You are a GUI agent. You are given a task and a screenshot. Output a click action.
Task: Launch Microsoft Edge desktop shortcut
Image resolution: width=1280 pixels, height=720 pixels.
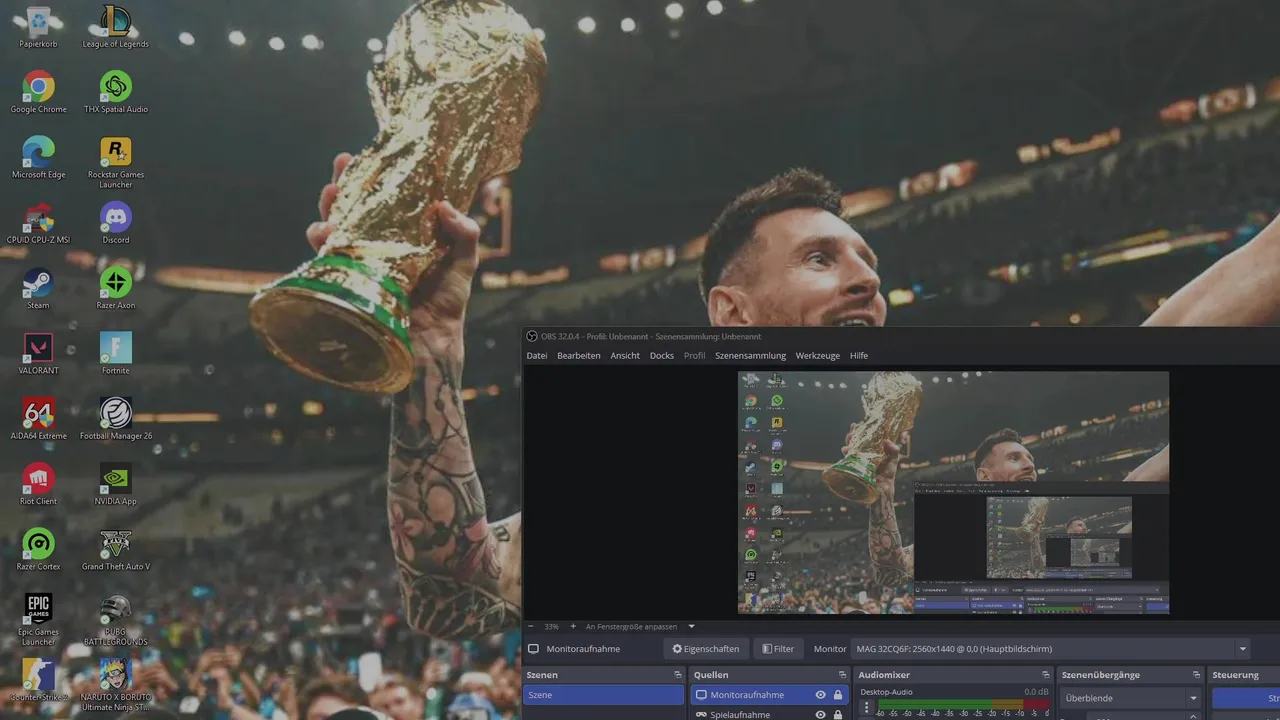pyautogui.click(x=38, y=157)
